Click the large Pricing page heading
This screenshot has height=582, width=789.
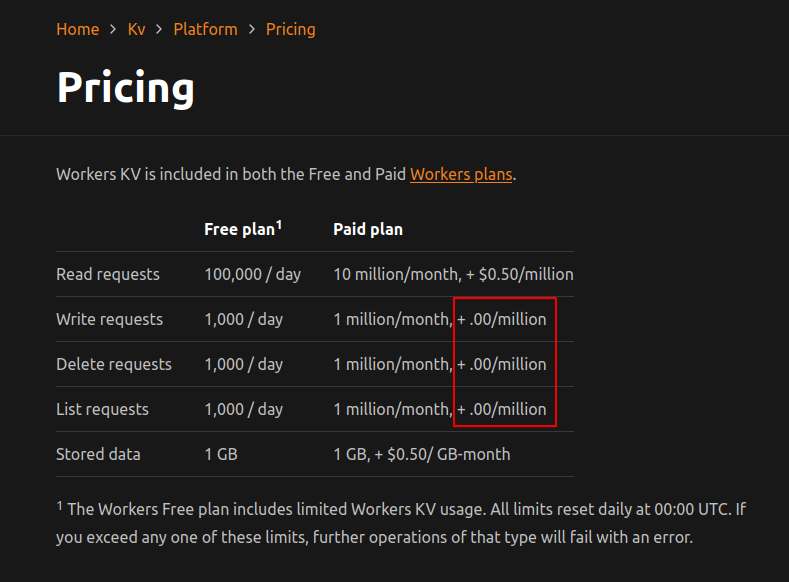(125, 88)
